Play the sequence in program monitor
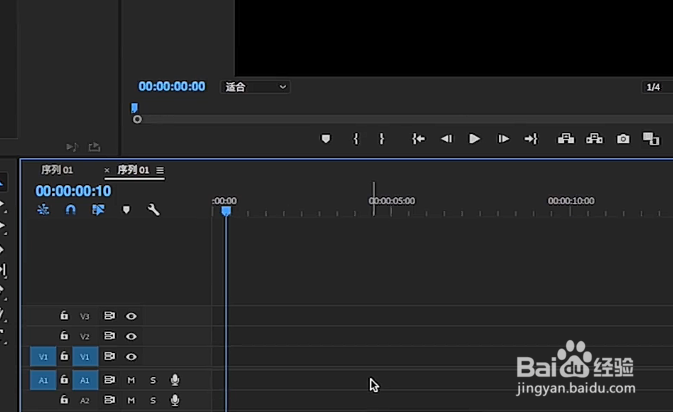673x412 pixels. pyautogui.click(x=474, y=139)
